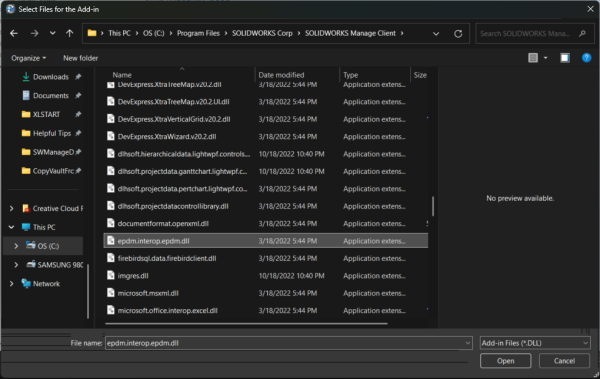Open Downloads in Quick access
The width and height of the screenshot is (600, 379).
tap(51, 77)
